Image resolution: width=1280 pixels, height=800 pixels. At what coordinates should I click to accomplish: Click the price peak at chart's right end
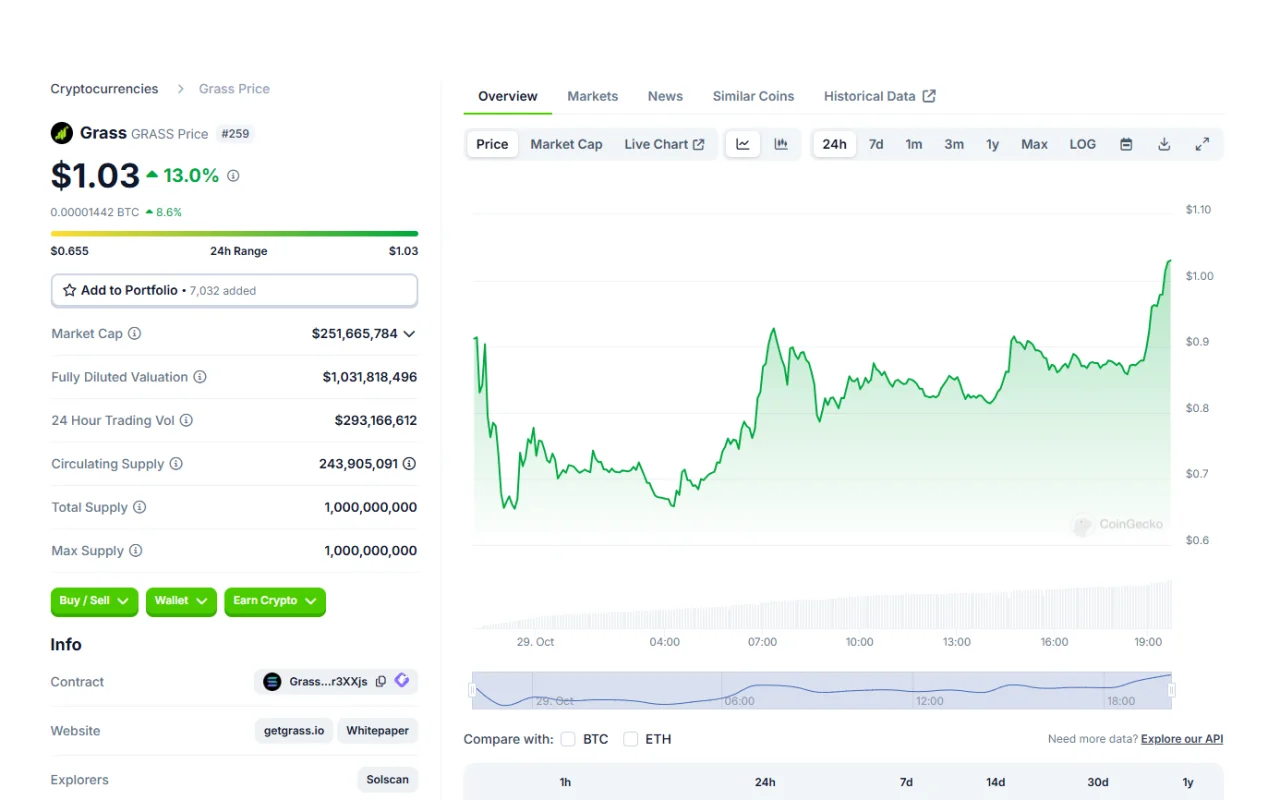click(x=1169, y=262)
